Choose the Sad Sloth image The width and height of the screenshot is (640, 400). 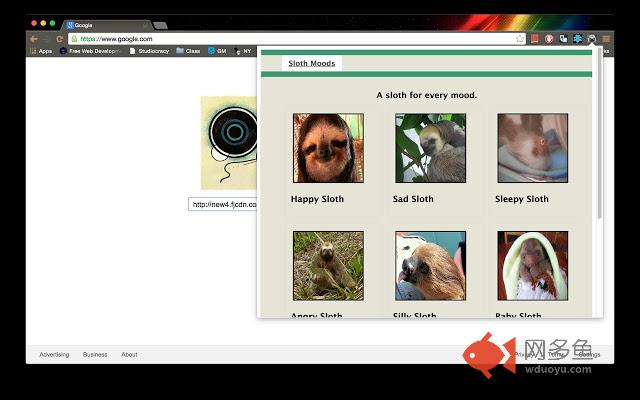click(x=430, y=148)
